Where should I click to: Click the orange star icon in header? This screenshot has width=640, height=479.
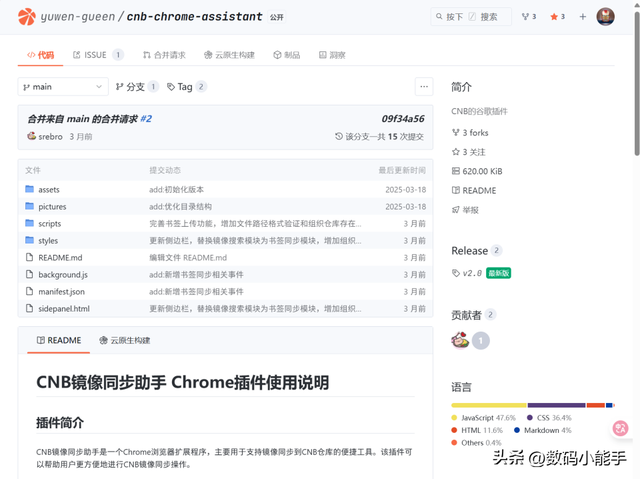point(554,17)
